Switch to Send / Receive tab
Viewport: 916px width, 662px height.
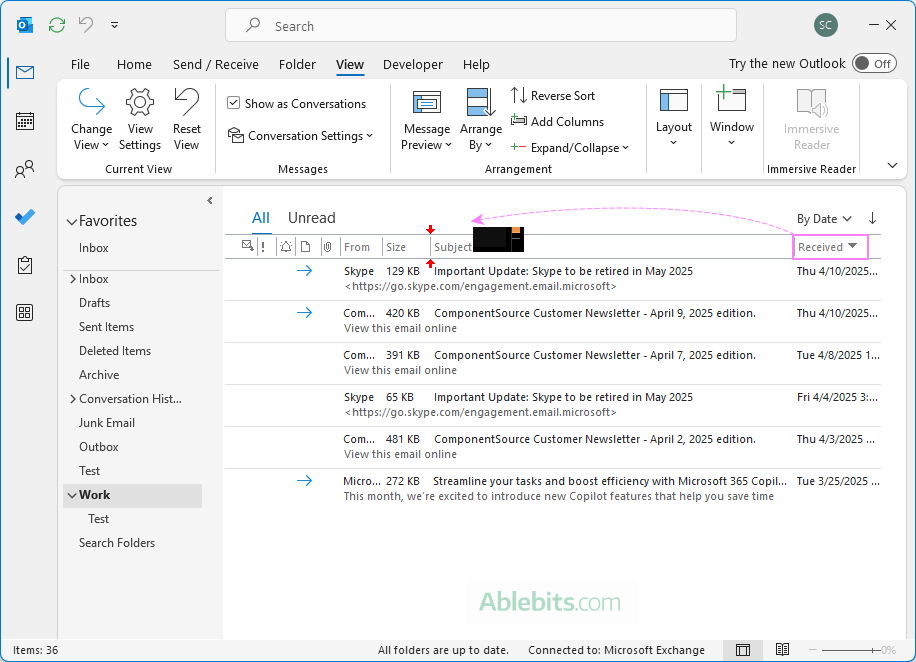point(216,64)
